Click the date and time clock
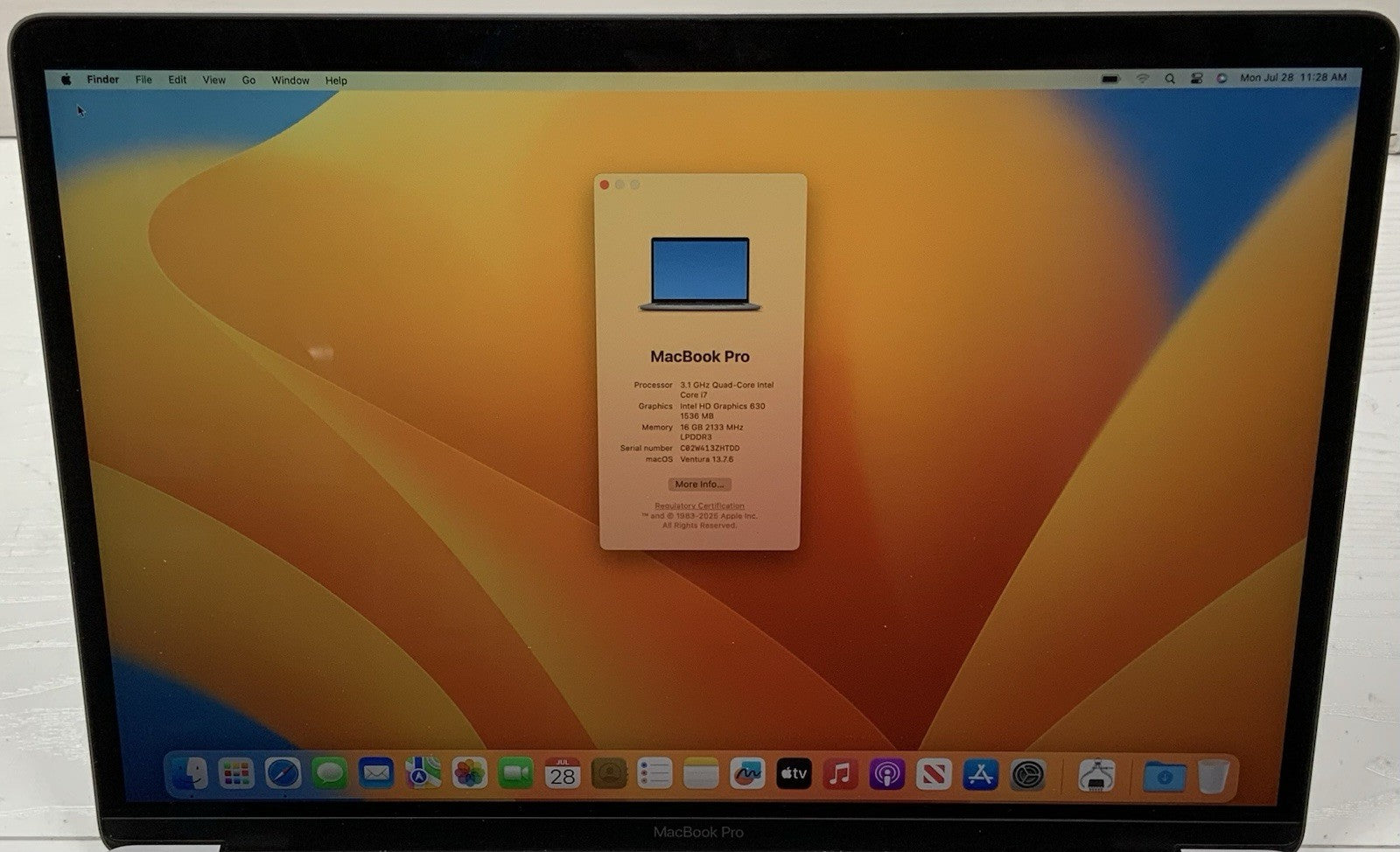The image size is (1400, 852). [1293, 78]
